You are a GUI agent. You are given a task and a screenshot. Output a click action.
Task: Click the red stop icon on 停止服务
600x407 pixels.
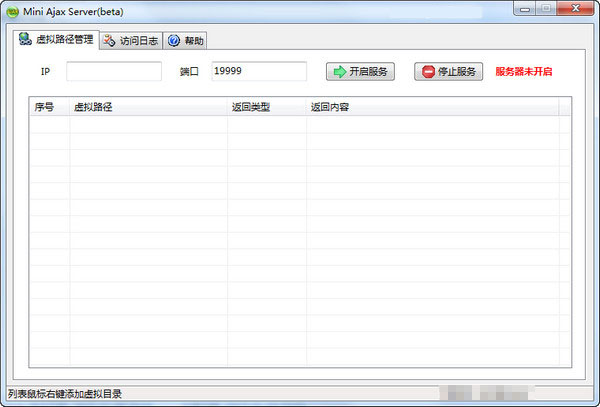pos(428,72)
